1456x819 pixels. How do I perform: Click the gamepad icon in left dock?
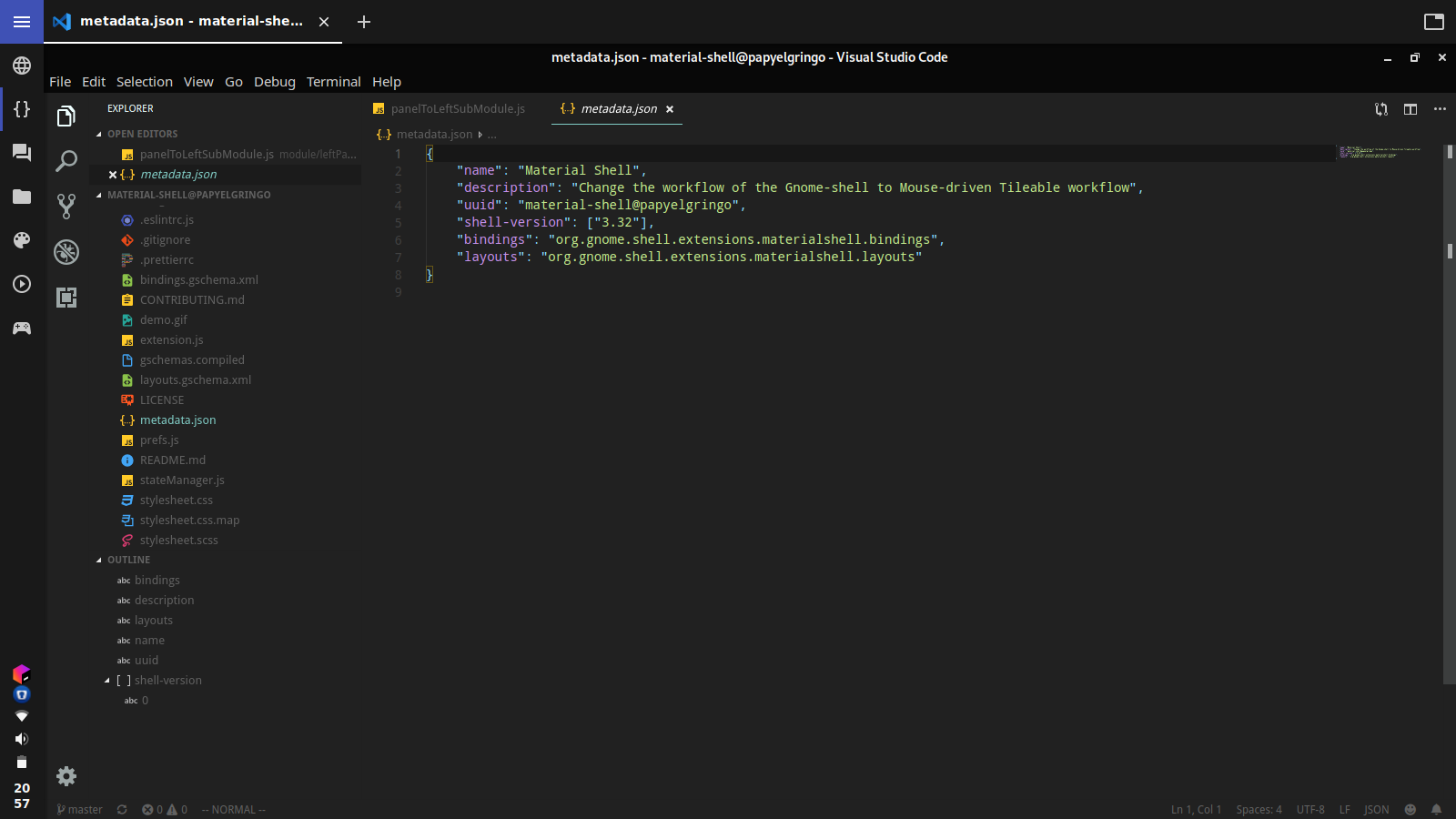coord(22,328)
